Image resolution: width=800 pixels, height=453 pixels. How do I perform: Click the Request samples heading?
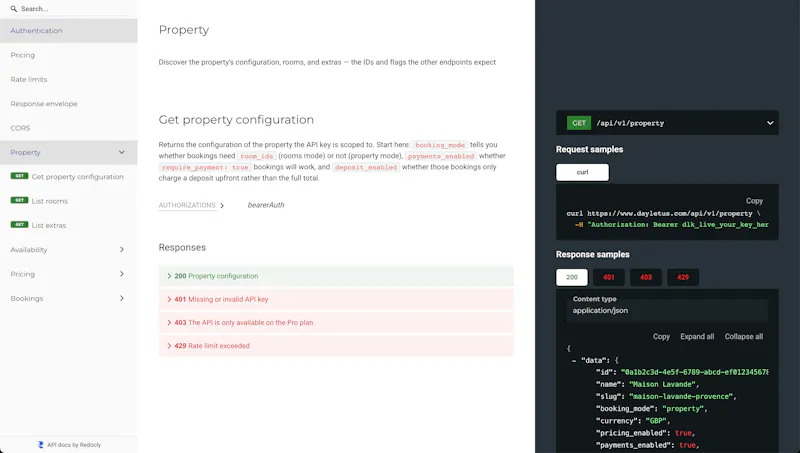point(589,149)
